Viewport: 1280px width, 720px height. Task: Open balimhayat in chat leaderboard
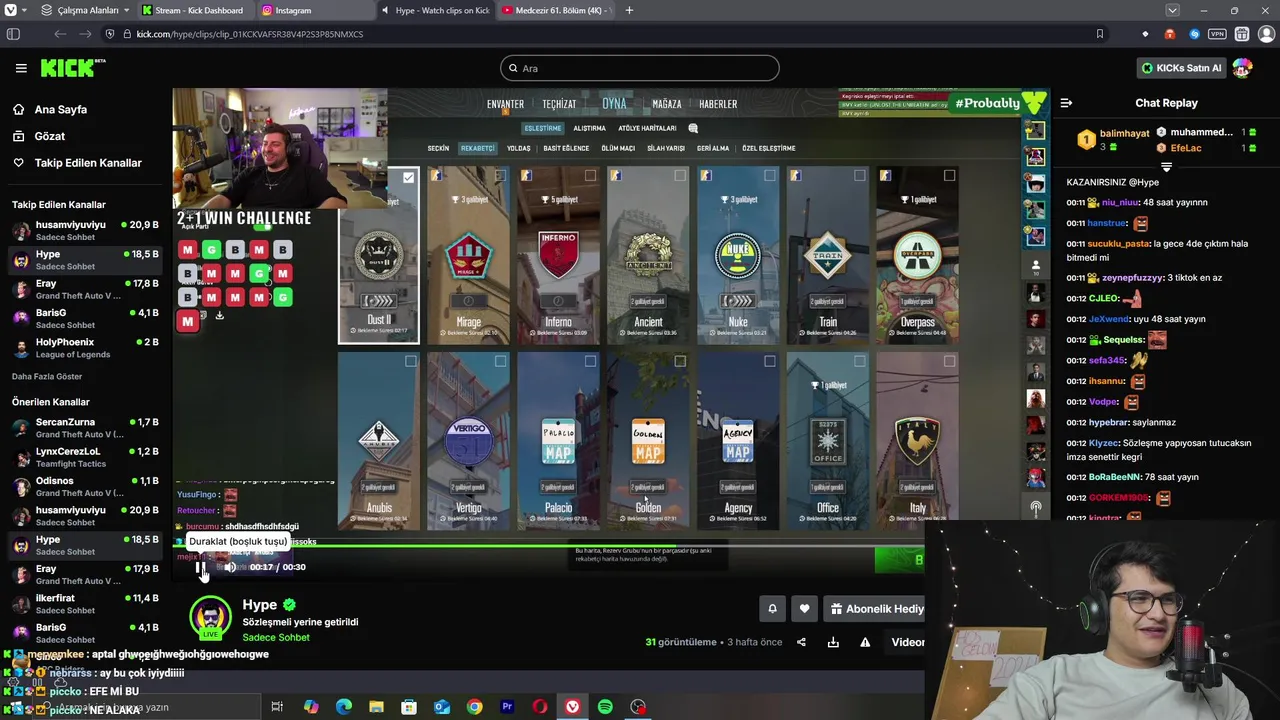coord(1124,133)
